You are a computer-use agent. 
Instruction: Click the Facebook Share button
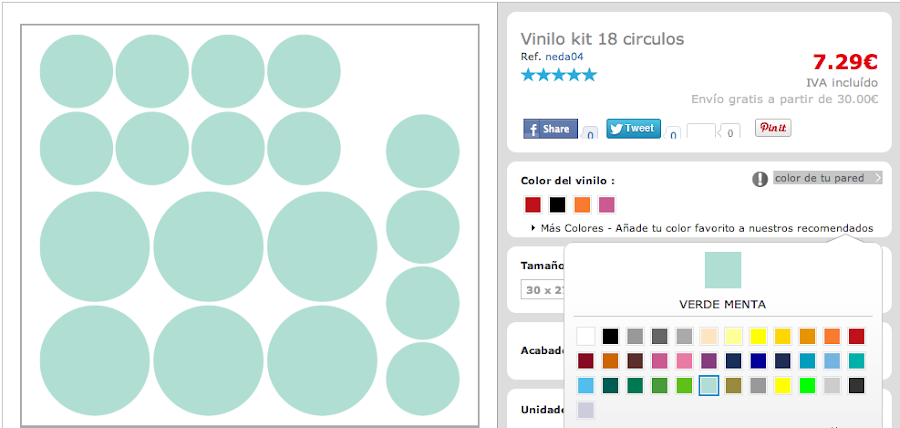point(550,129)
